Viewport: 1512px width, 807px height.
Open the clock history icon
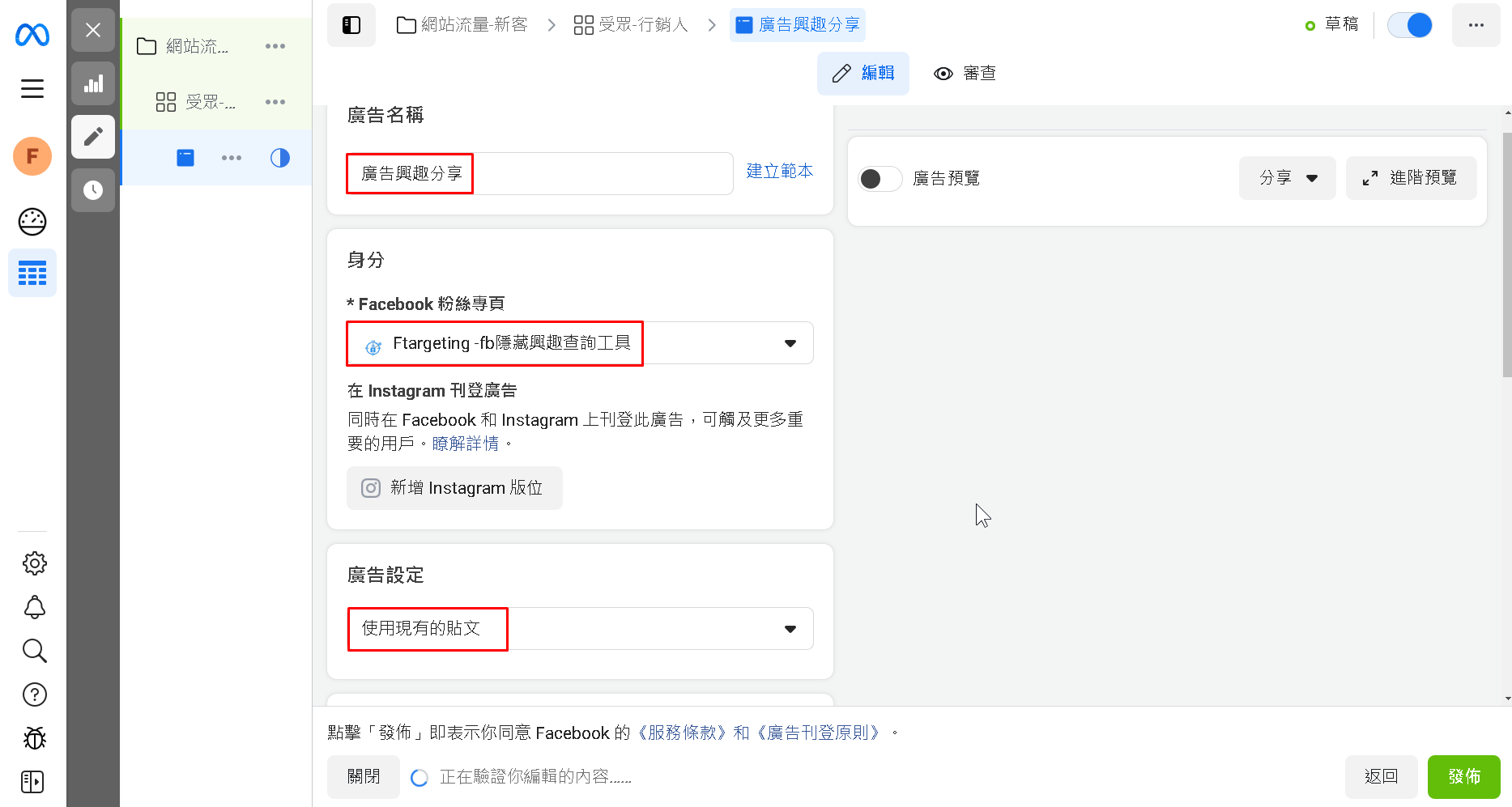tap(93, 190)
